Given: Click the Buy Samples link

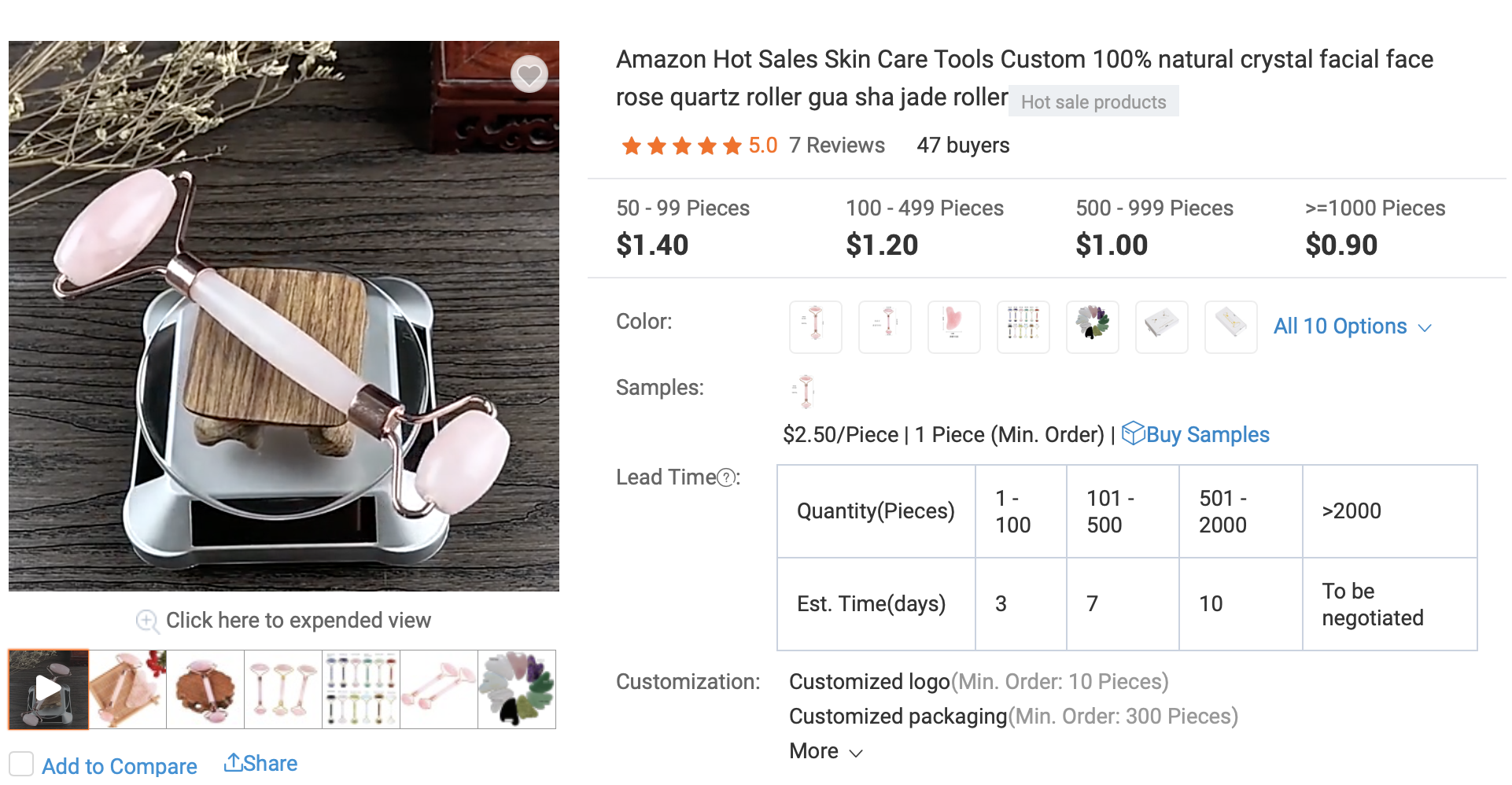Looking at the screenshot, I should pyautogui.click(x=1207, y=435).
